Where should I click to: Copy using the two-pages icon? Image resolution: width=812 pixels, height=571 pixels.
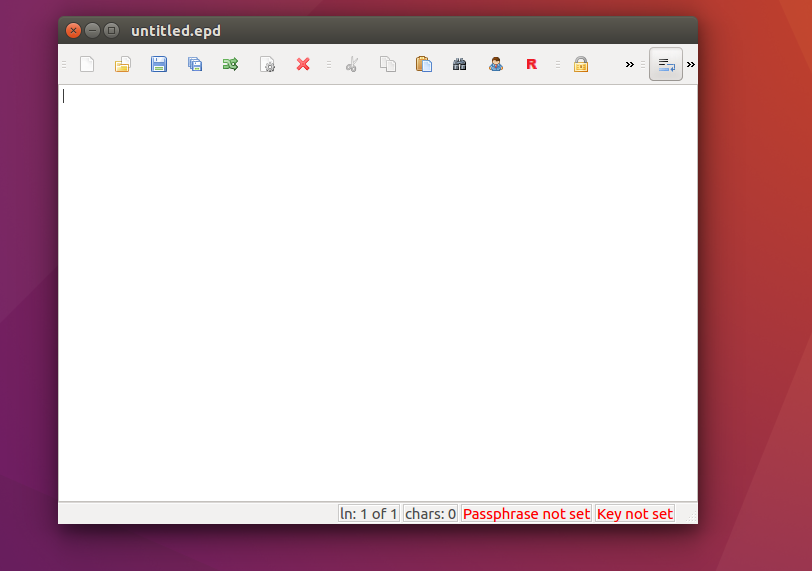click(388, 64)
